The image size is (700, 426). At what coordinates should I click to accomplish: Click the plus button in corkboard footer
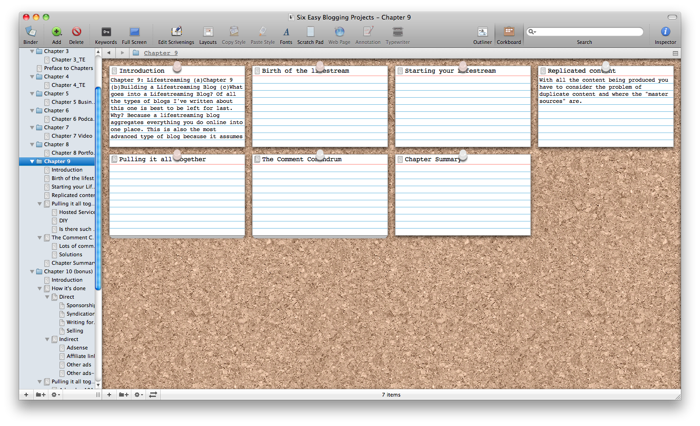point(109,395)
